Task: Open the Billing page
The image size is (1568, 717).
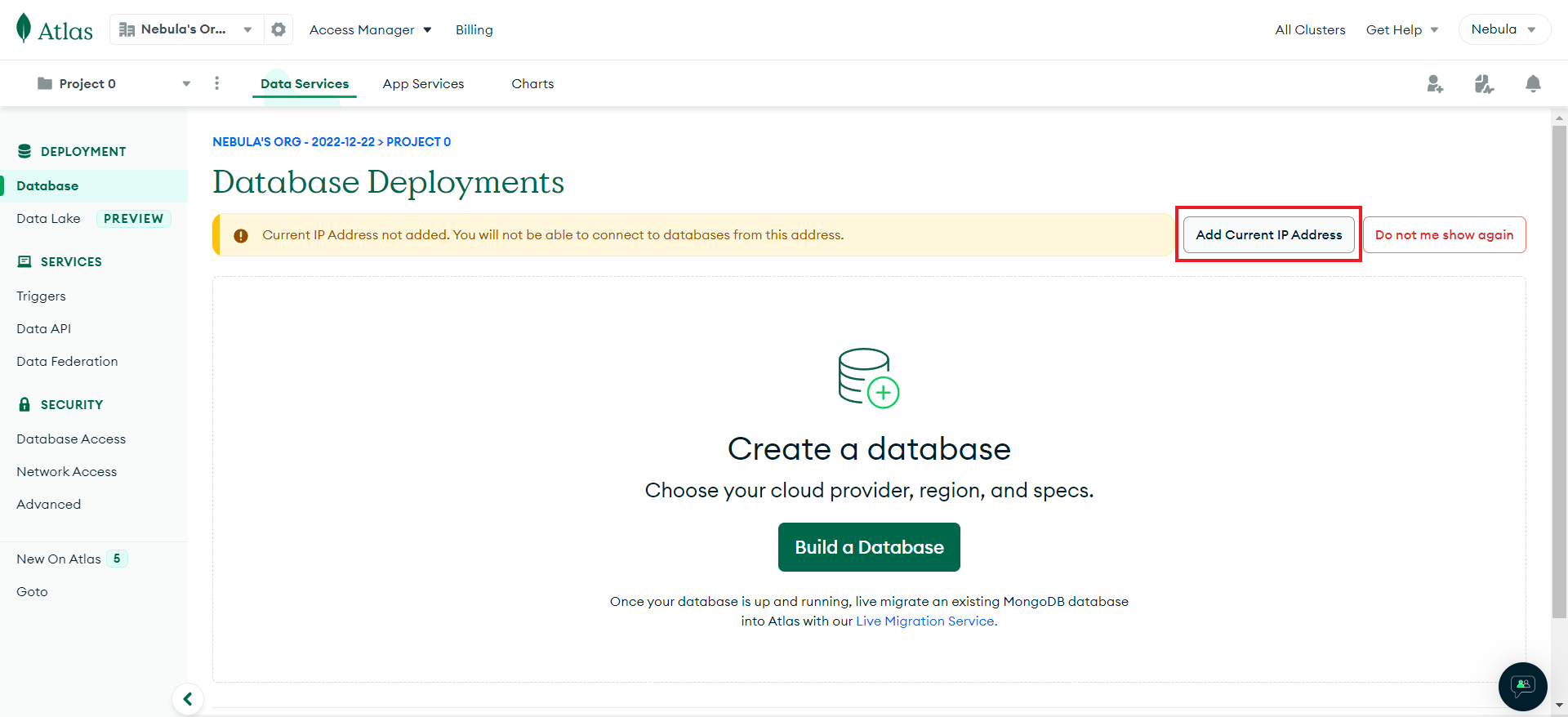Action: coord(474,29)
